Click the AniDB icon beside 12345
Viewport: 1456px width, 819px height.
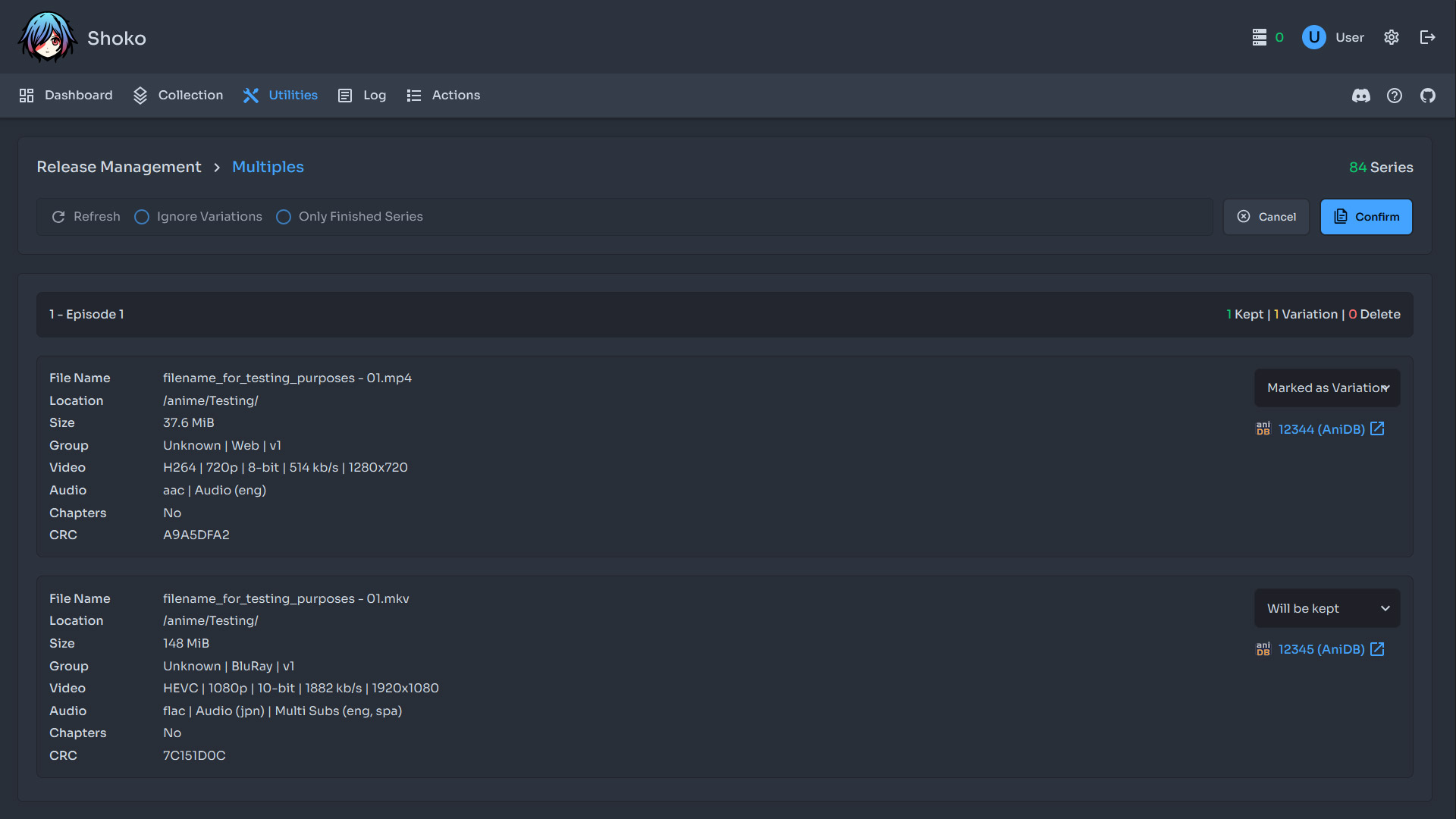[x=1263, y=649]
